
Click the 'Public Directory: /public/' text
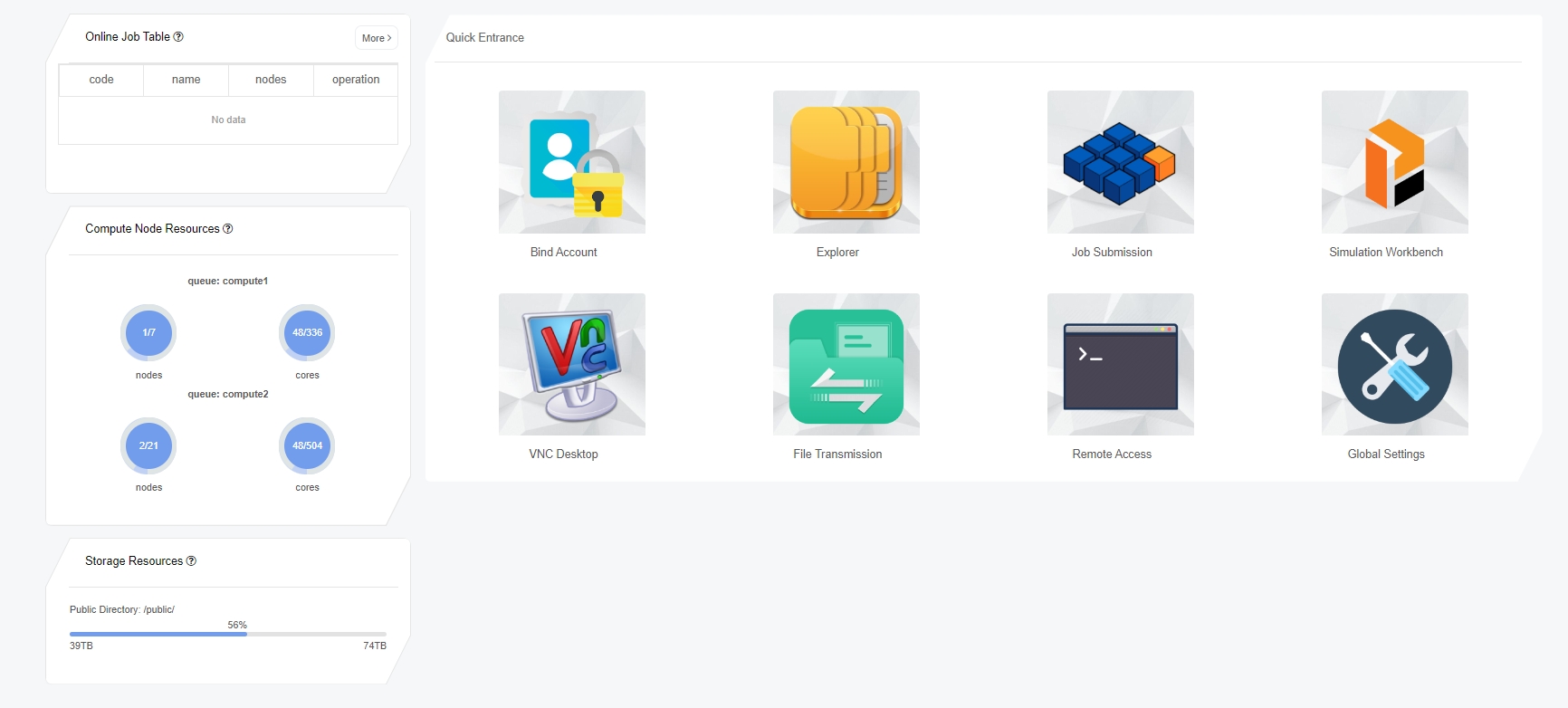click(x=122, y=610)
